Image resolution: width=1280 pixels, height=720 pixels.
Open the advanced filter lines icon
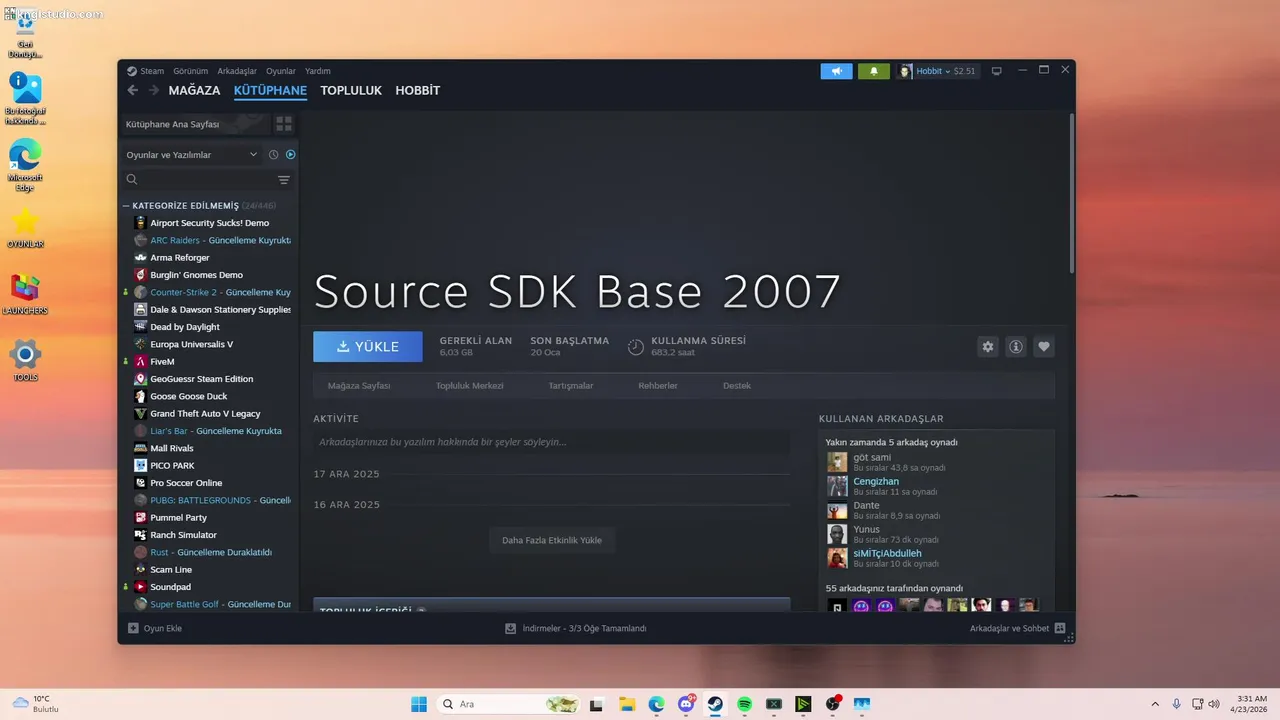tap(284, 180)
